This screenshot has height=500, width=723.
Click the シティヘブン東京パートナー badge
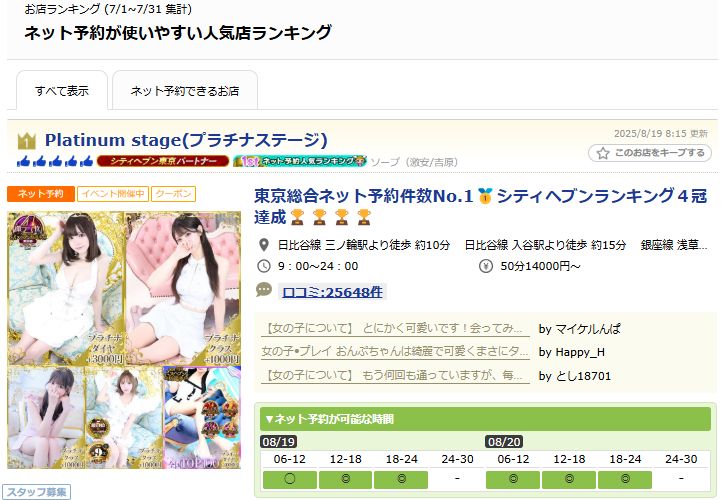pos(163,161)
